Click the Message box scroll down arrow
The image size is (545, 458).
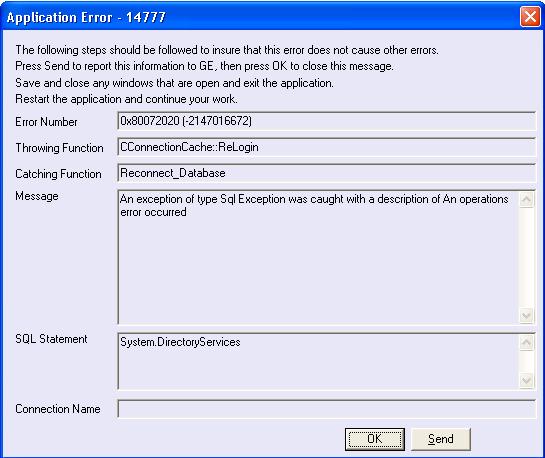(x=527, y=316)
